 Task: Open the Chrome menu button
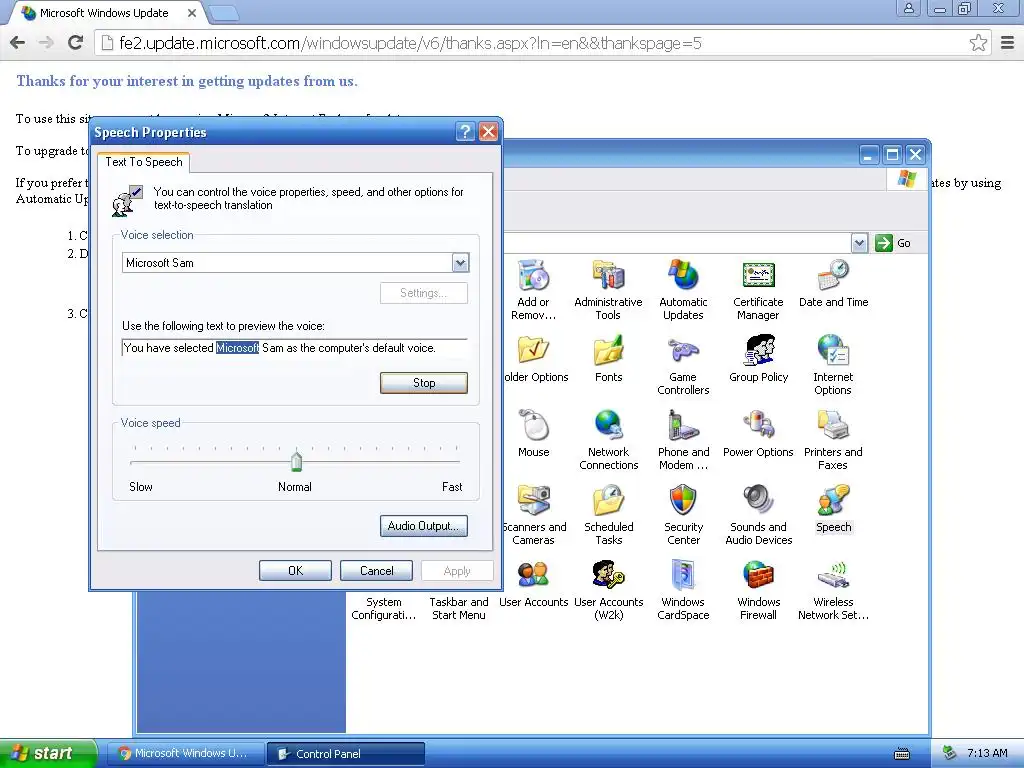click(1008, 43)
